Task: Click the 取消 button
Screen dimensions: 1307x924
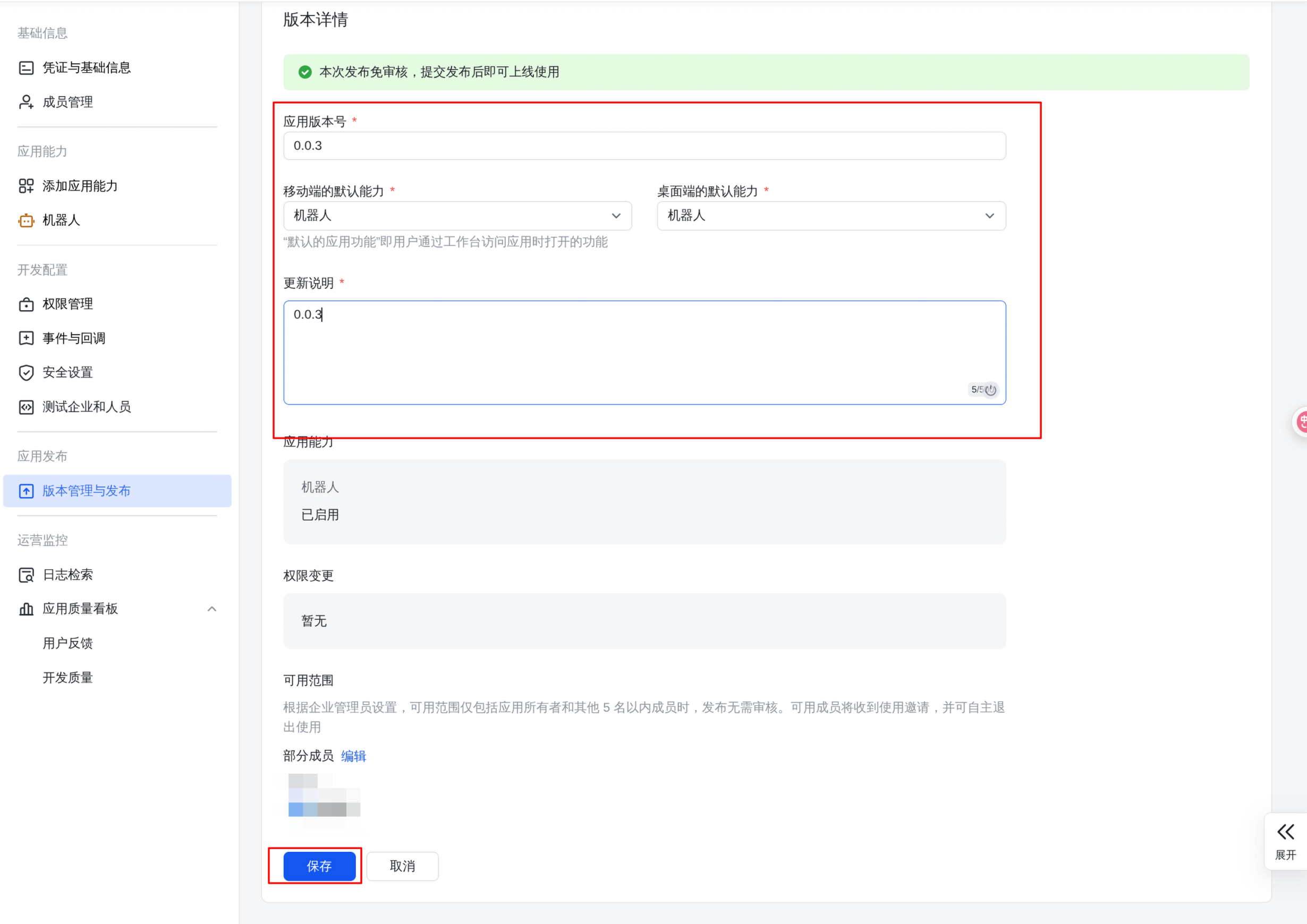Action: pyautogui.click(x=402, y=866)
